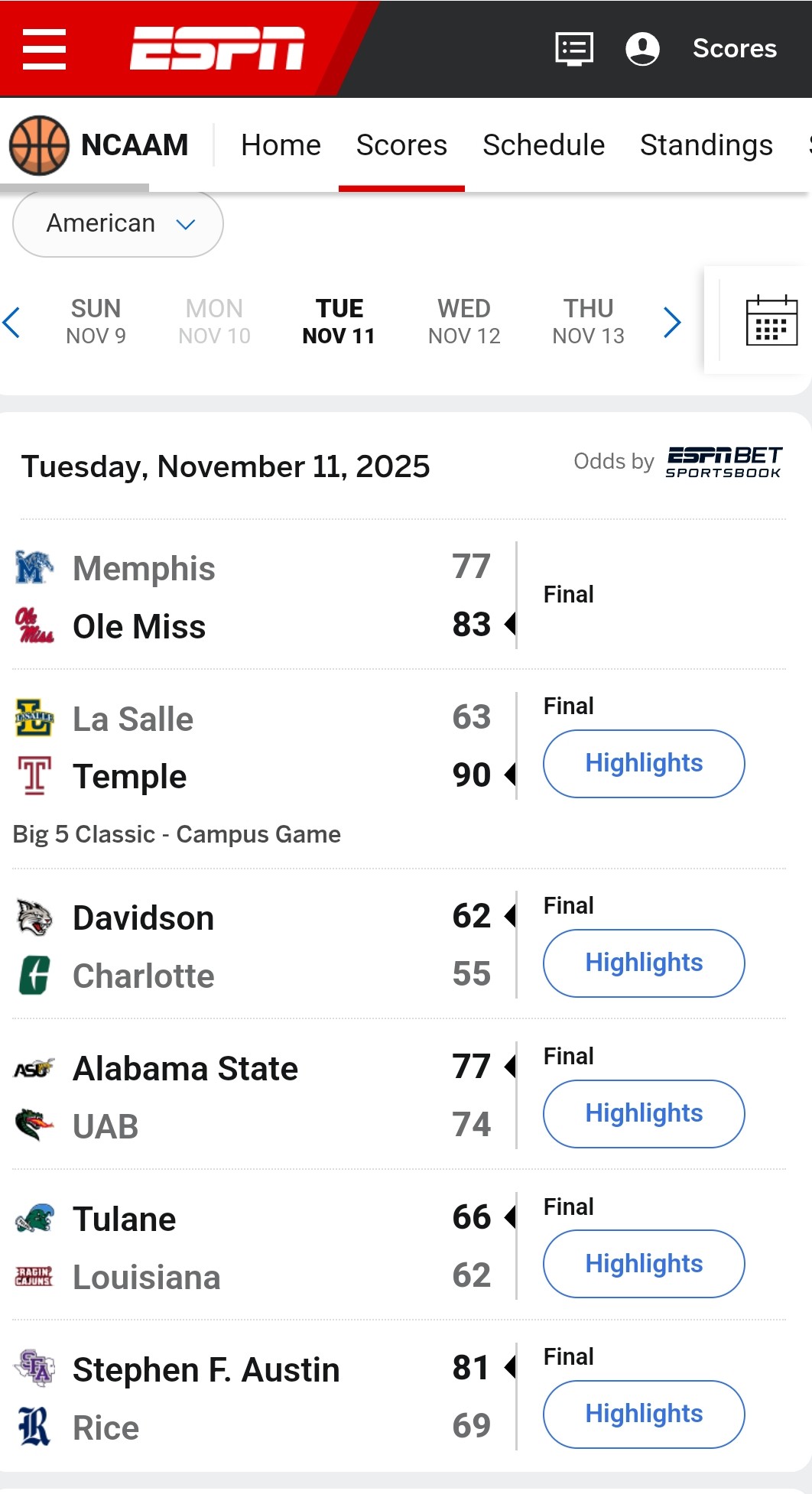
Task: Open the user profile icon
Action: [642, 49]
